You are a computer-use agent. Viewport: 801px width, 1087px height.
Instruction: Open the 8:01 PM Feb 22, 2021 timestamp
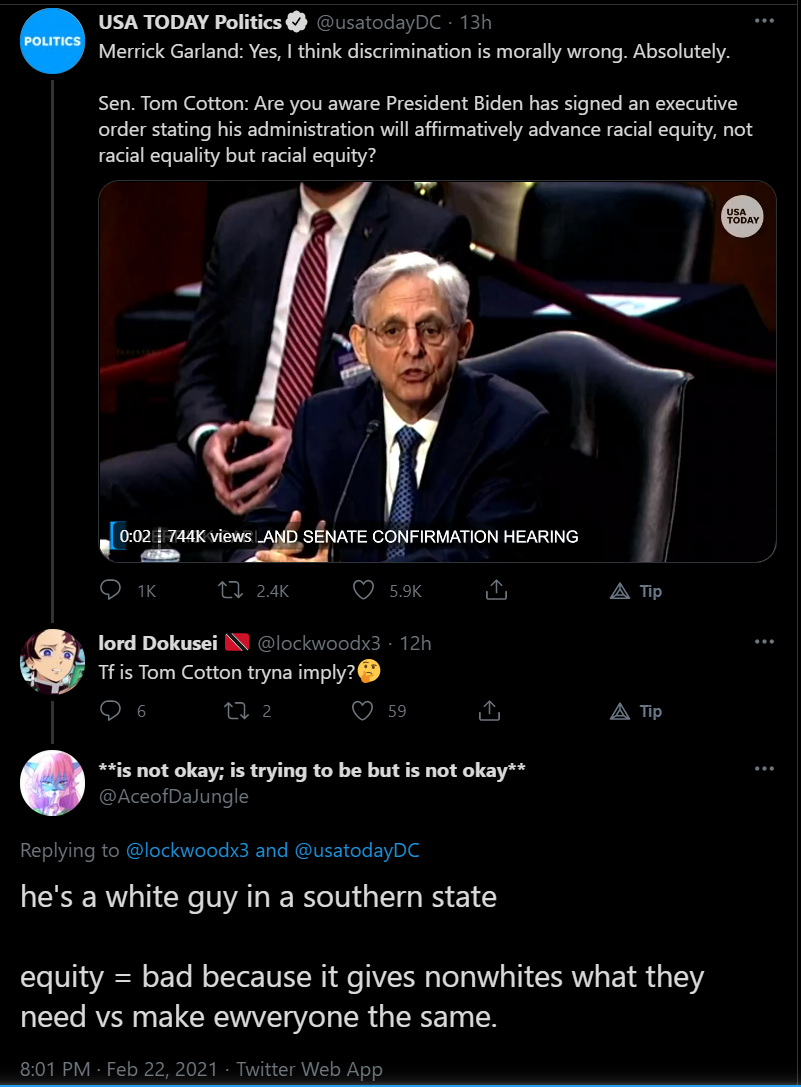(119, 1069)
